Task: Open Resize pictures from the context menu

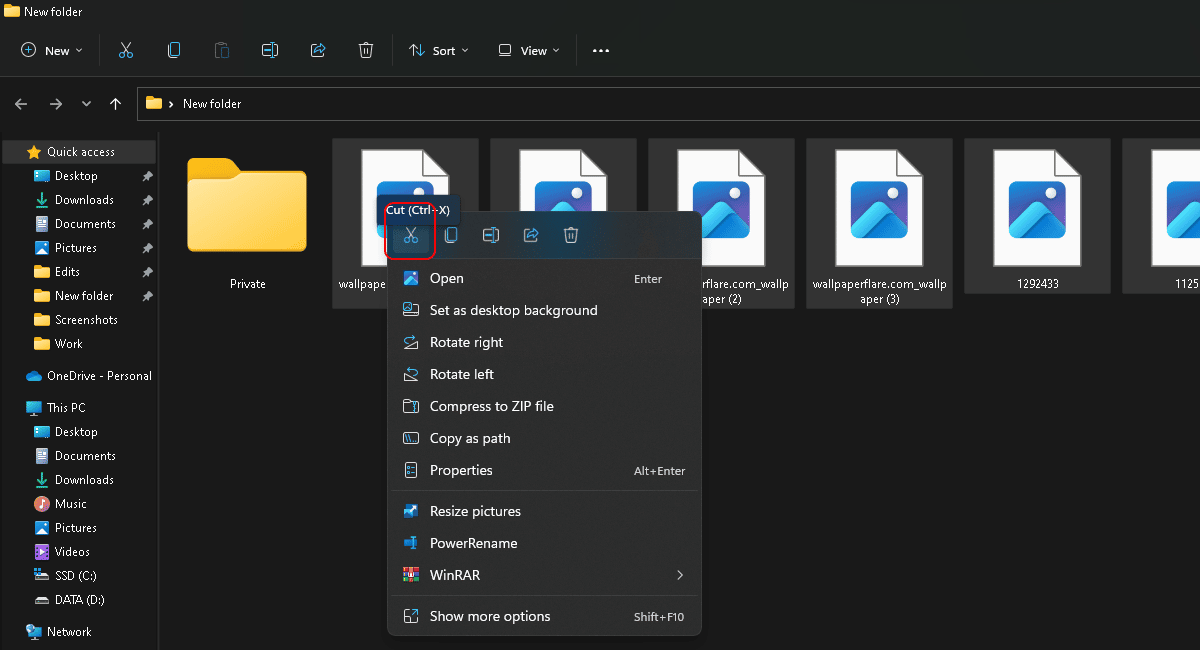Action: pyautogui.click(x=475, y=511)
